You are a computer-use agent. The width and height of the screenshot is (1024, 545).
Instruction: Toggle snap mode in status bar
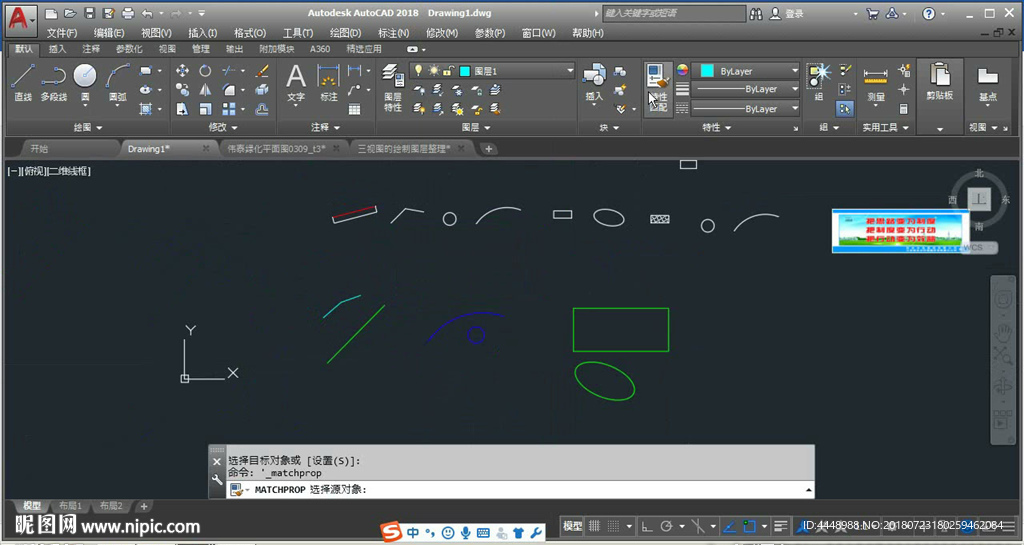[613, 525]
